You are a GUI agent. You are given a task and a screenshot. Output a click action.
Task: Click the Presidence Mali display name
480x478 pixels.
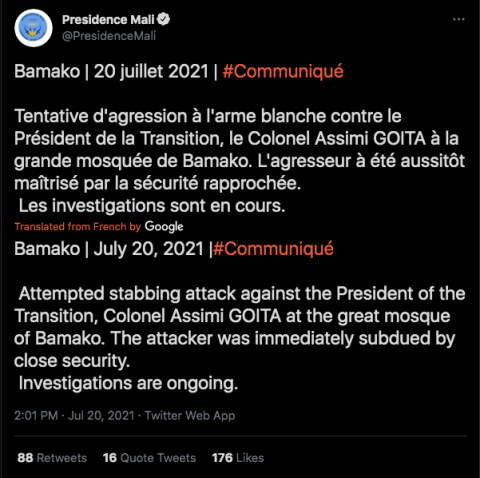108,20
